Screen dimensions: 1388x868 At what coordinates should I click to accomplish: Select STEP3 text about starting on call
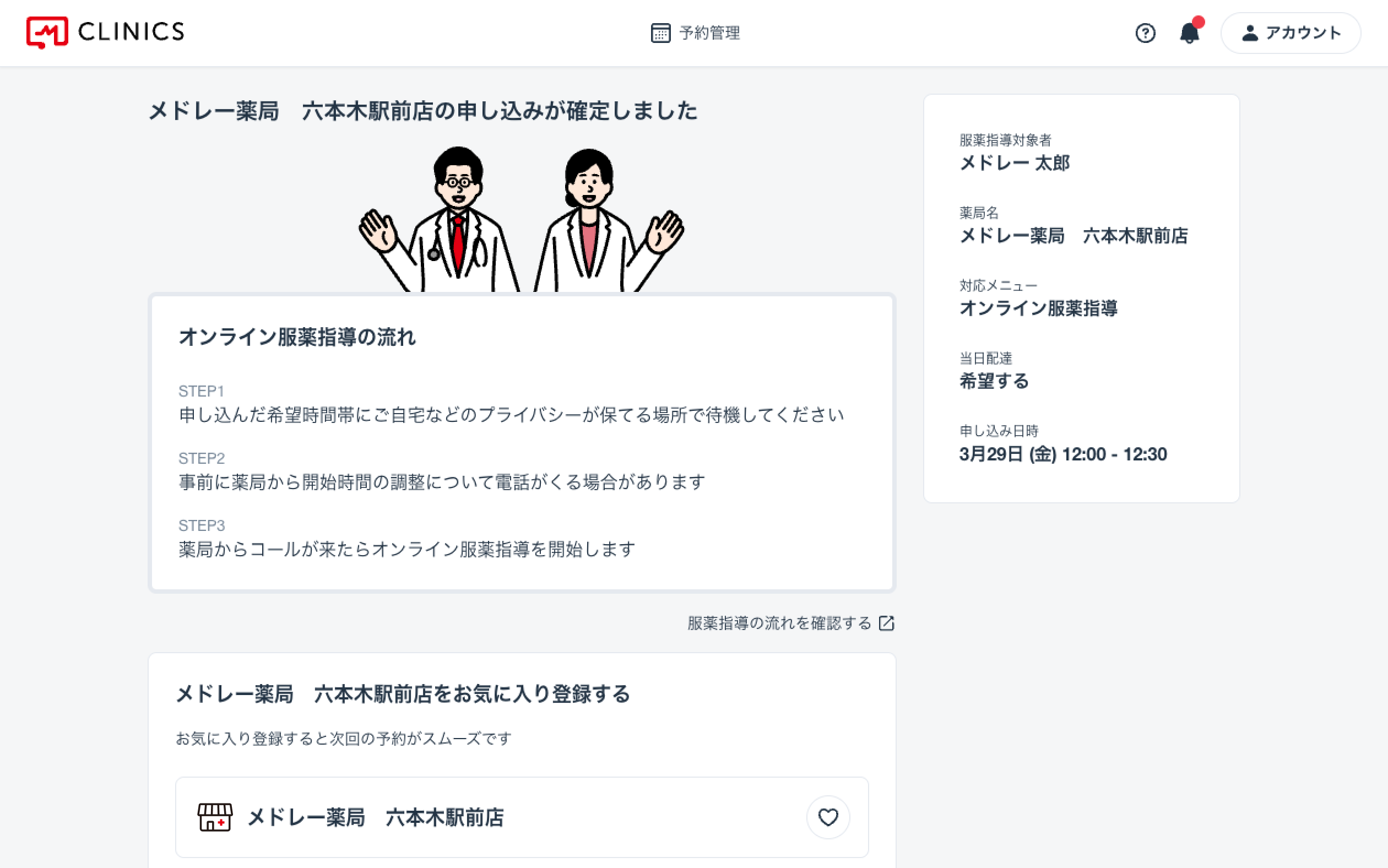point(407,549)
